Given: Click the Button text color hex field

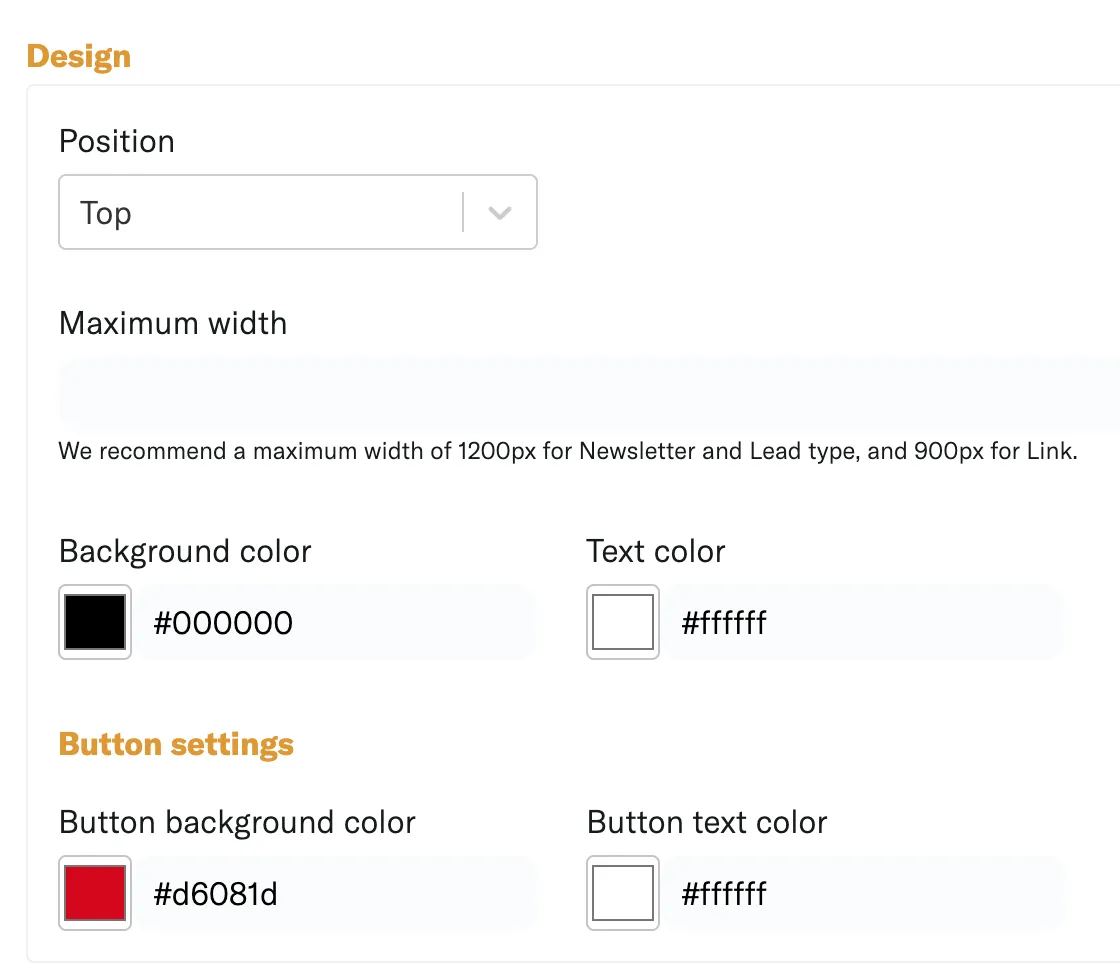Looking at the screenshot, I should click(865, 892).
